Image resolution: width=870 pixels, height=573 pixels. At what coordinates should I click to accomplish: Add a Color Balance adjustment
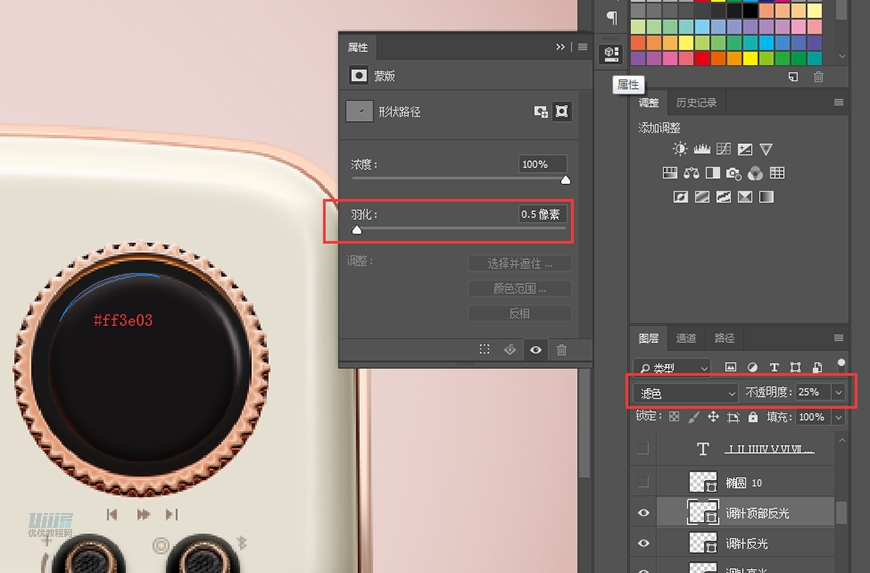691,173
